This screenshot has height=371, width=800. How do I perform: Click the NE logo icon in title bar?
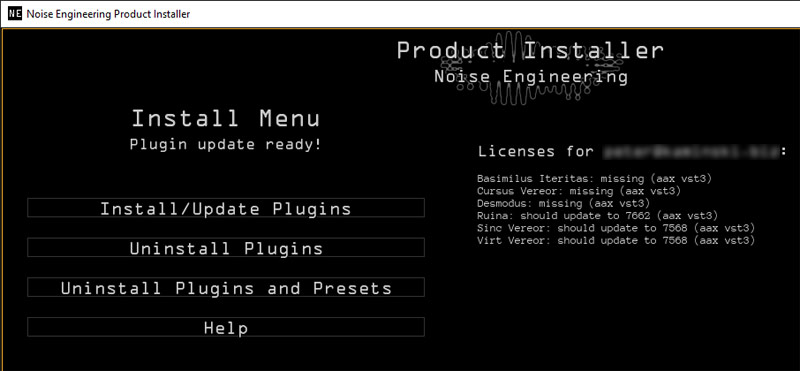15,14
